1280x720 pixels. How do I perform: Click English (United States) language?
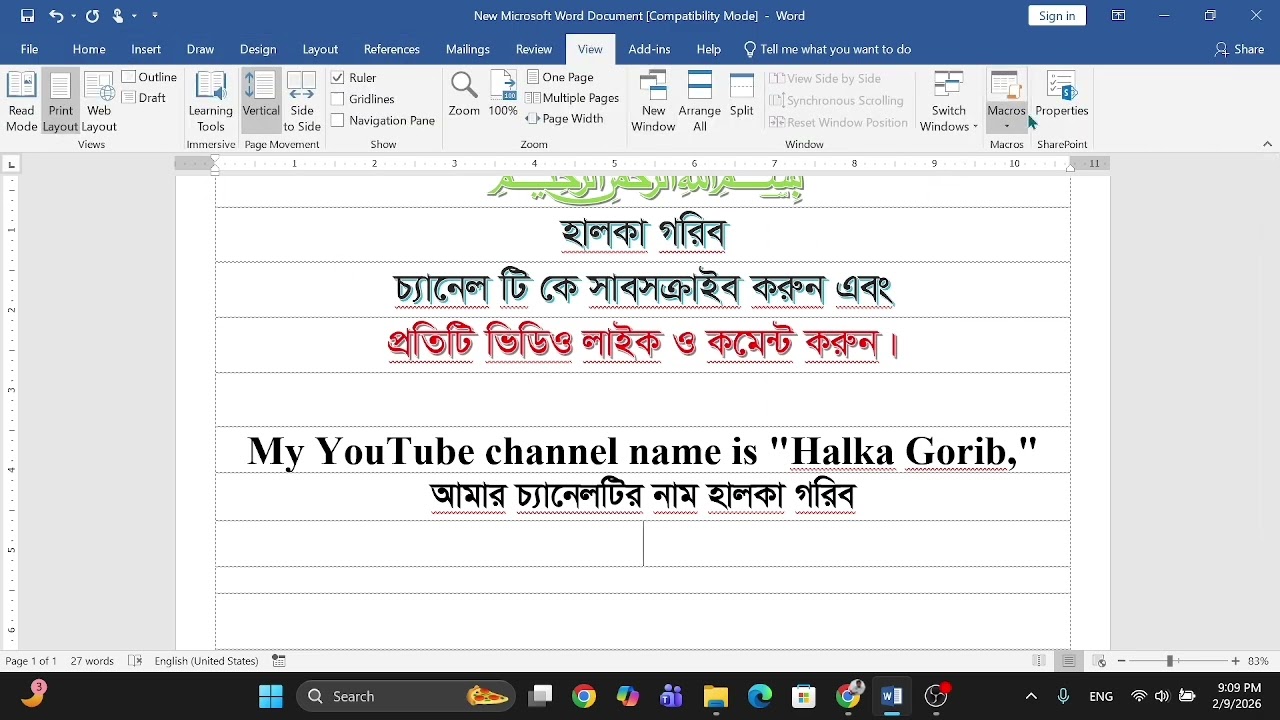coord(206,661)
